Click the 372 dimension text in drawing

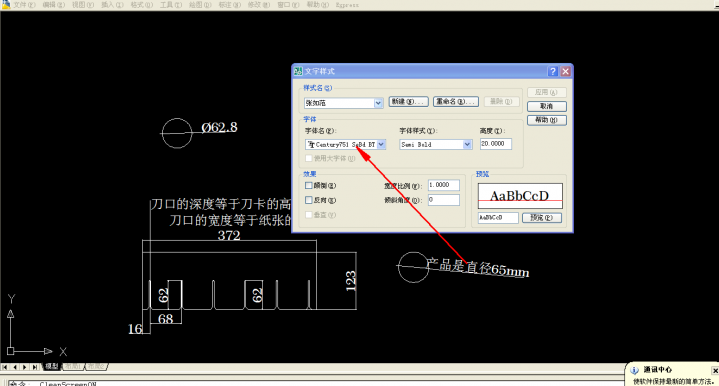pos(229,236)
